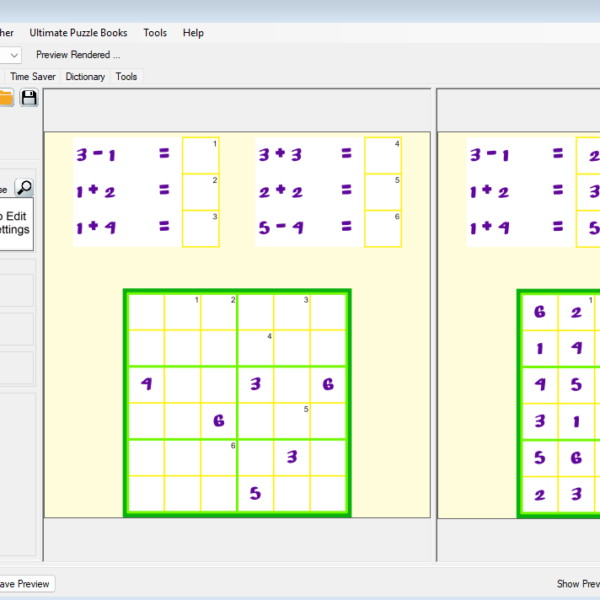The height and width of the screenshot is (600, 600).
Task: Click the cell containing 5 in unsolved grid
Action: click(256, 493)
